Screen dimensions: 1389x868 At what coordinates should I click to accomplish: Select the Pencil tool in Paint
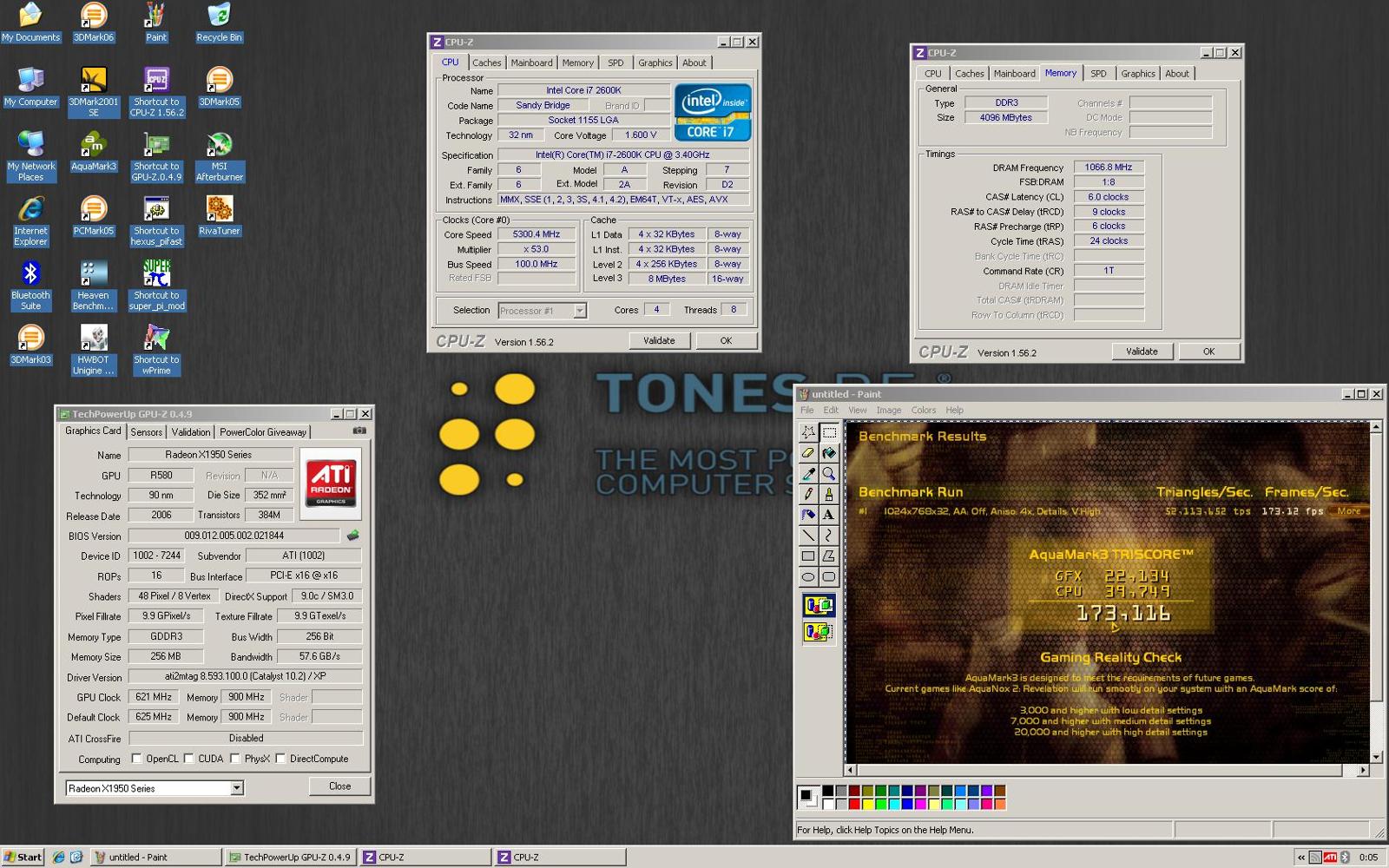pyautogui.click(x=808, y=494)
